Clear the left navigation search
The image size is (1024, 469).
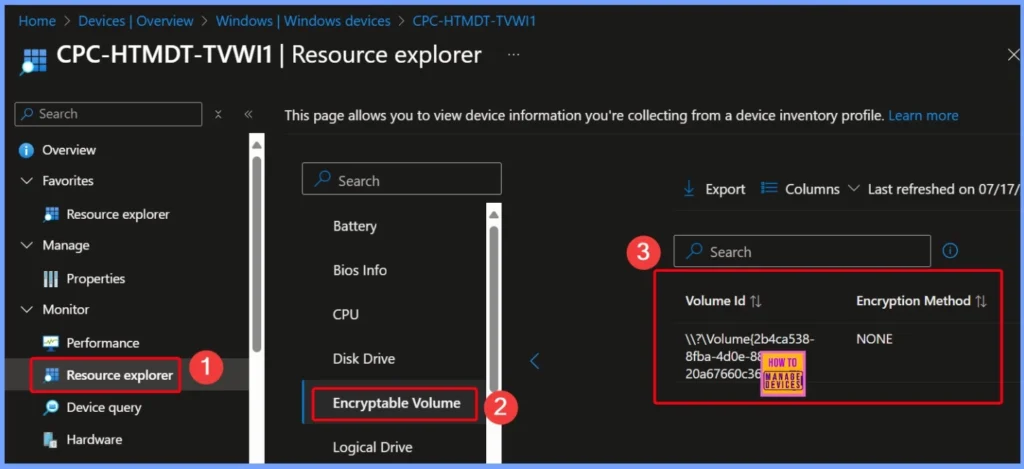tap(218, 114)
